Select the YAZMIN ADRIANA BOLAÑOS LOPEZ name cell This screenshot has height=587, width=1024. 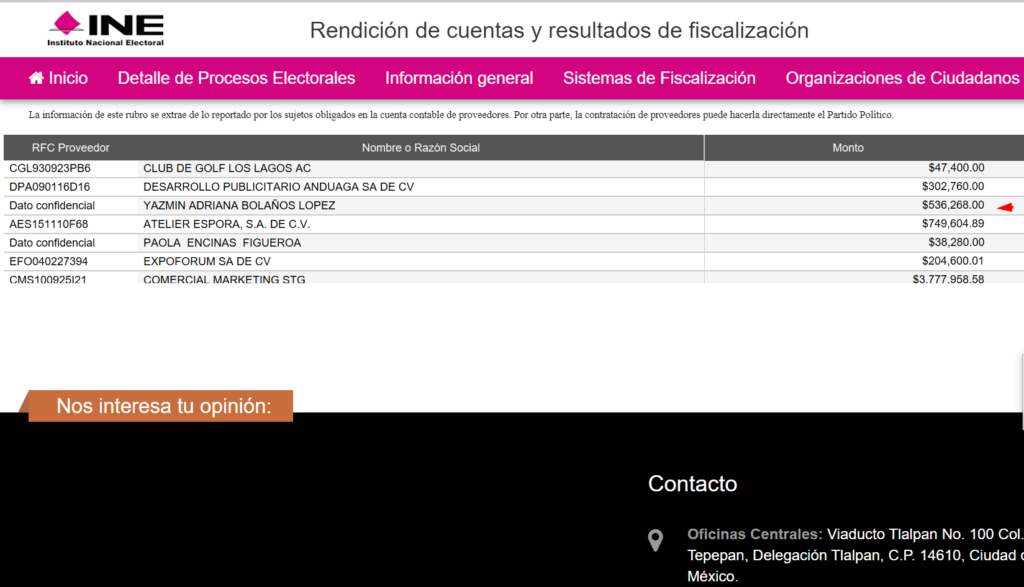[239, 206]
